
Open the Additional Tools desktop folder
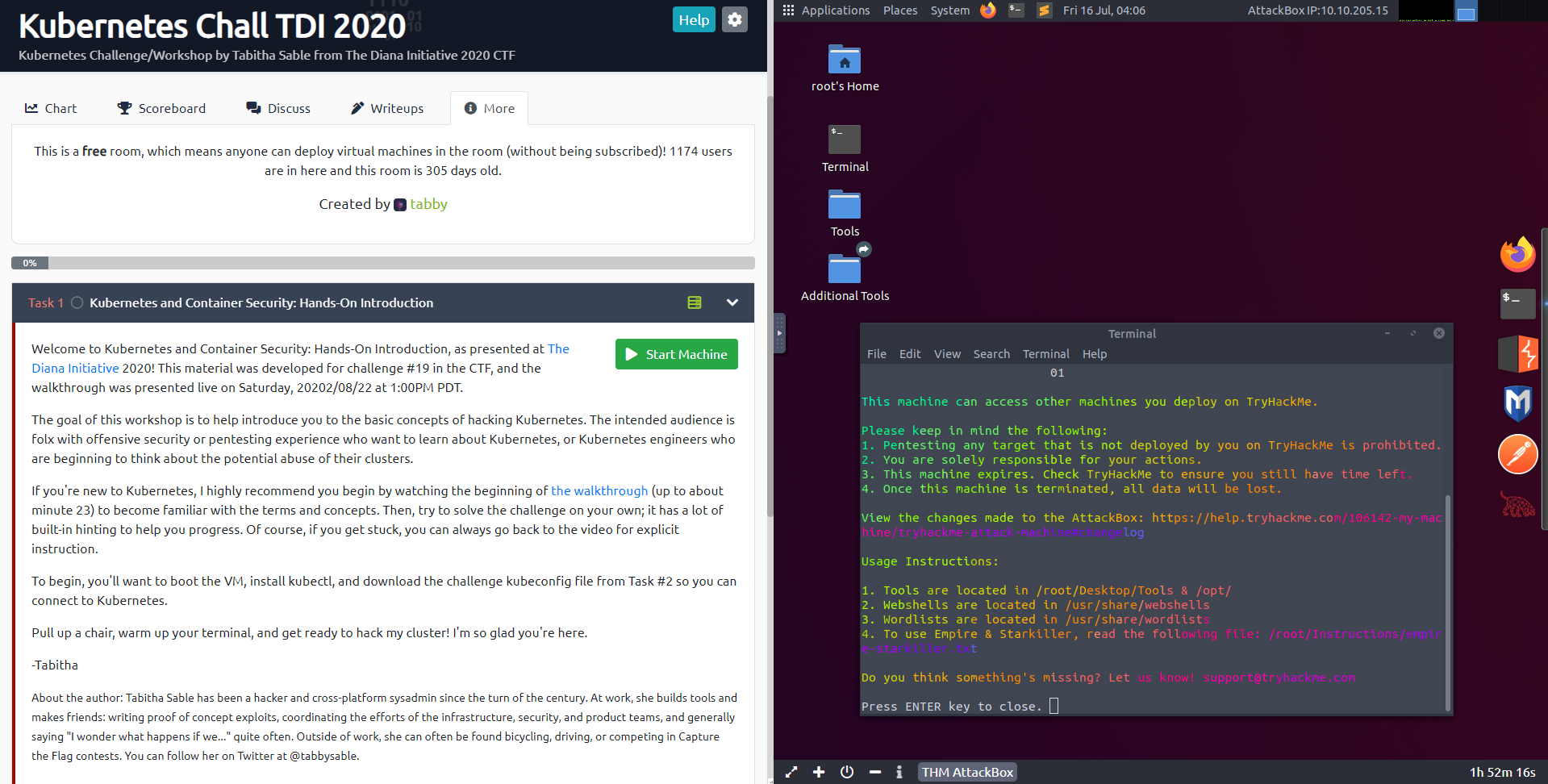click(x=845, y=278)
